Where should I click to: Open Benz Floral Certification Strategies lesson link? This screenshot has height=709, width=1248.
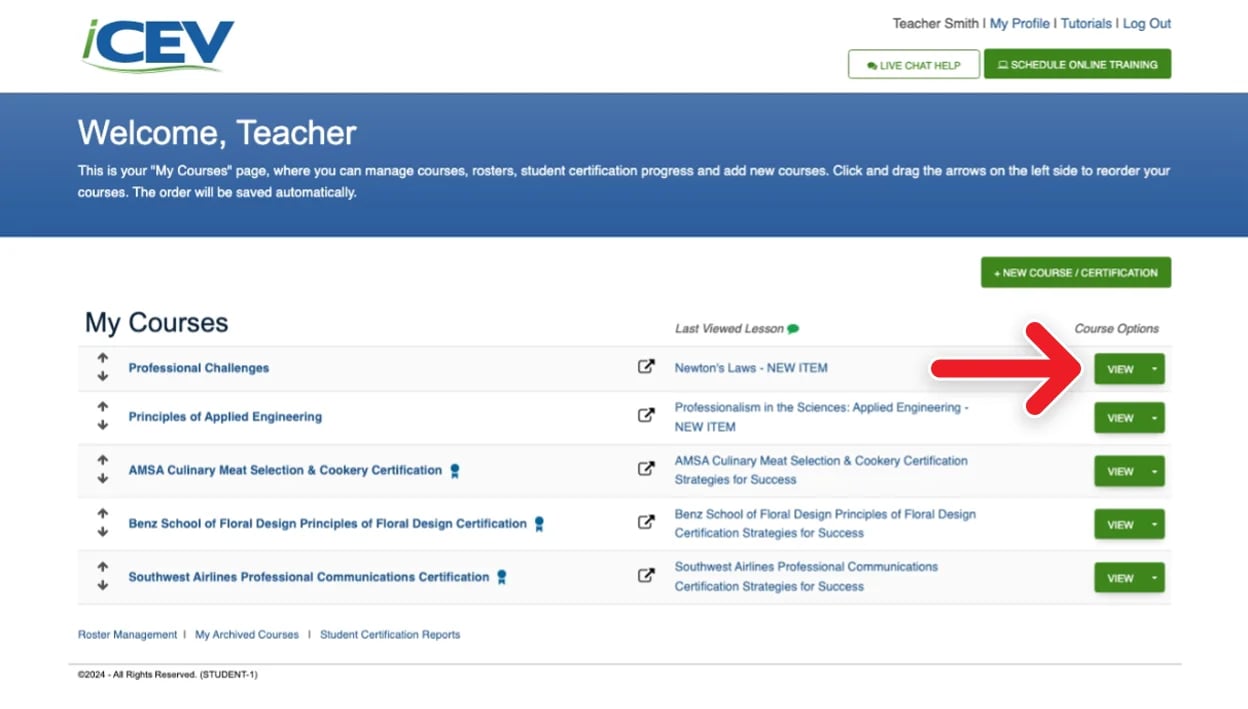pyautogui.click(x=825, y=523)
